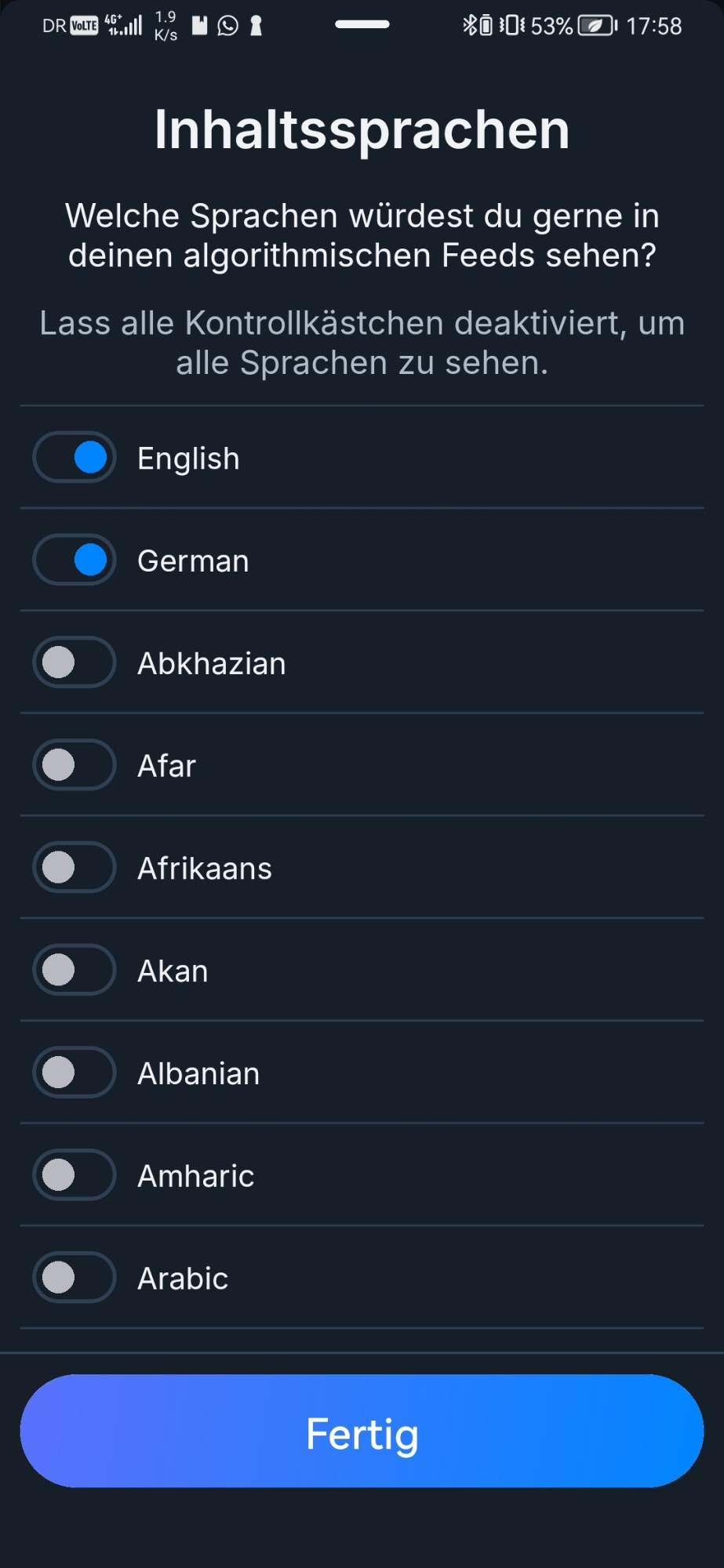Screen dimensions: 724x1568
Task: Toggle the Akan language switch
Action: tap(75, 970)
